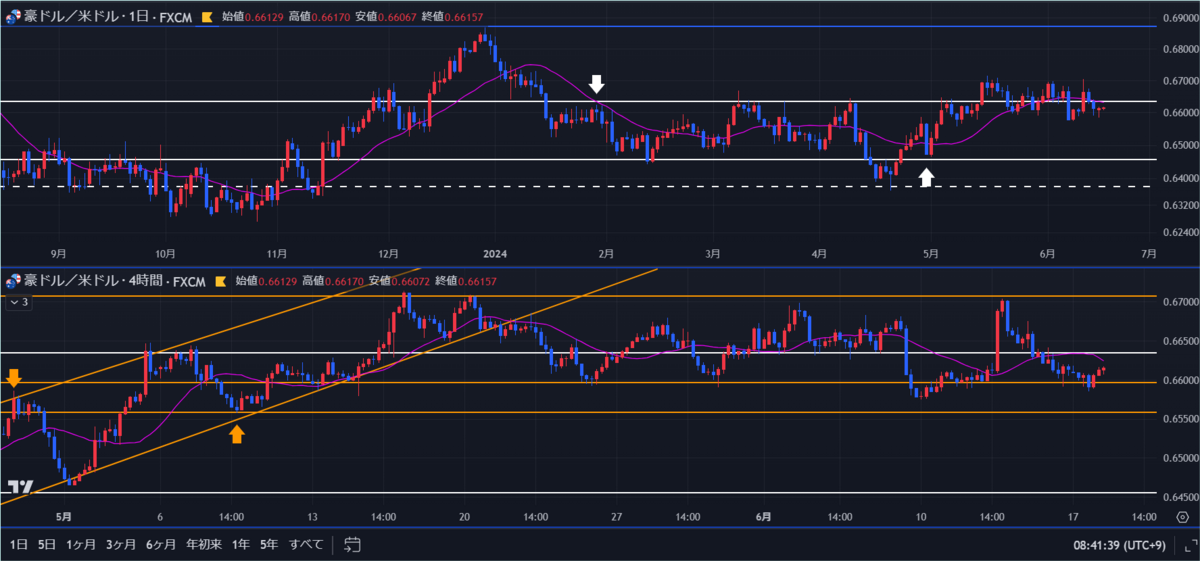Screen dimensions: 1200x561
Task: Click the 27 date label on 4-hour axis
Action: pyautogui.click(x=616, y=517)
